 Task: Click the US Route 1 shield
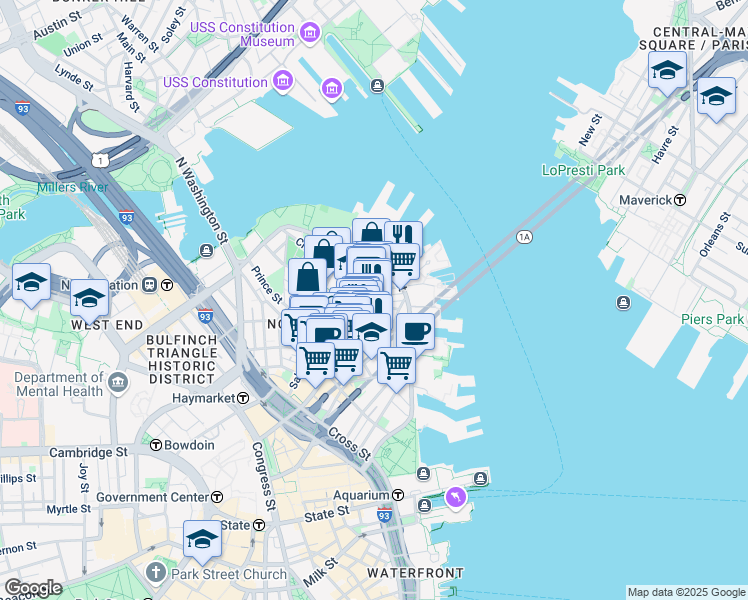(100, 161)
